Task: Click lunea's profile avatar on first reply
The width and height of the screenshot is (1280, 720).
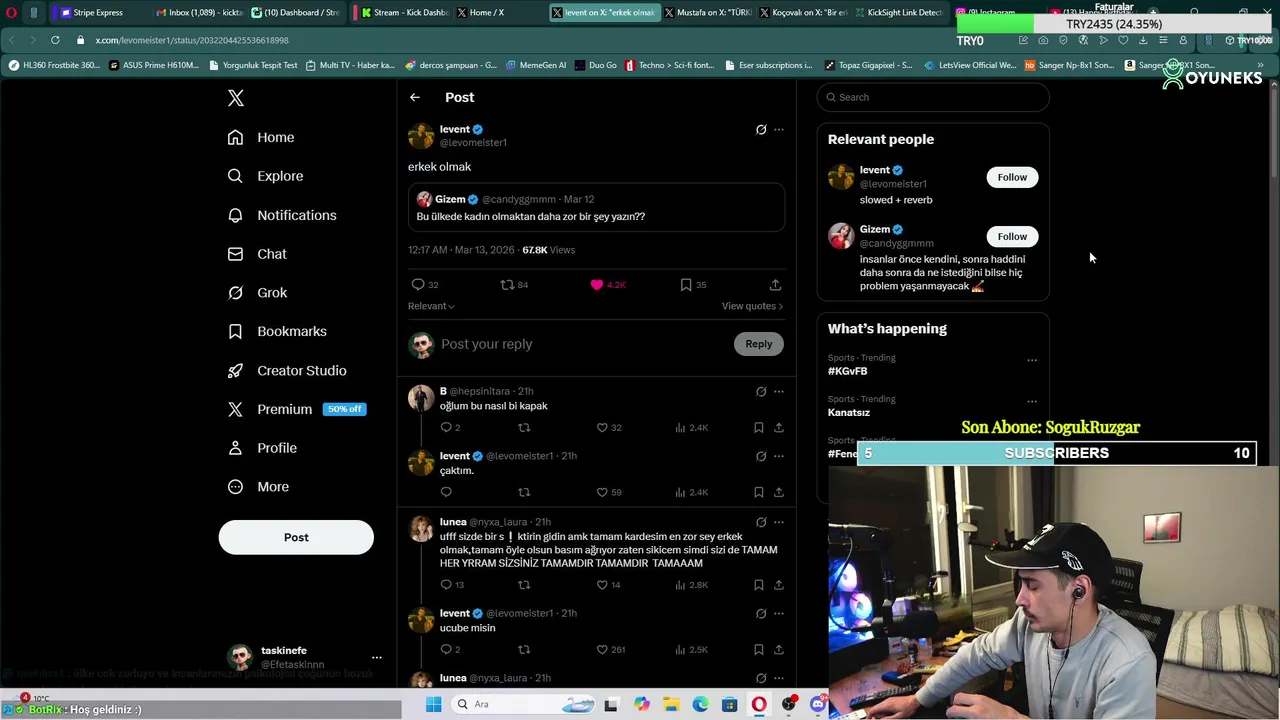Action: click(421, 530)
